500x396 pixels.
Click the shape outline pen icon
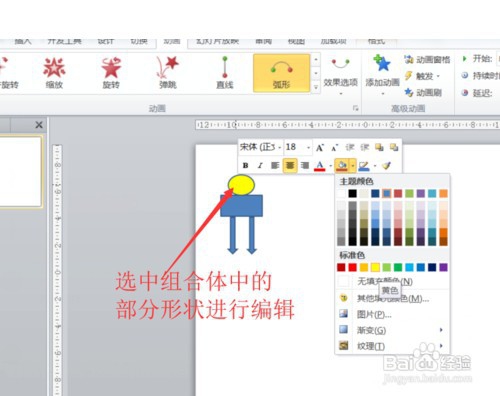pos(364,166)
